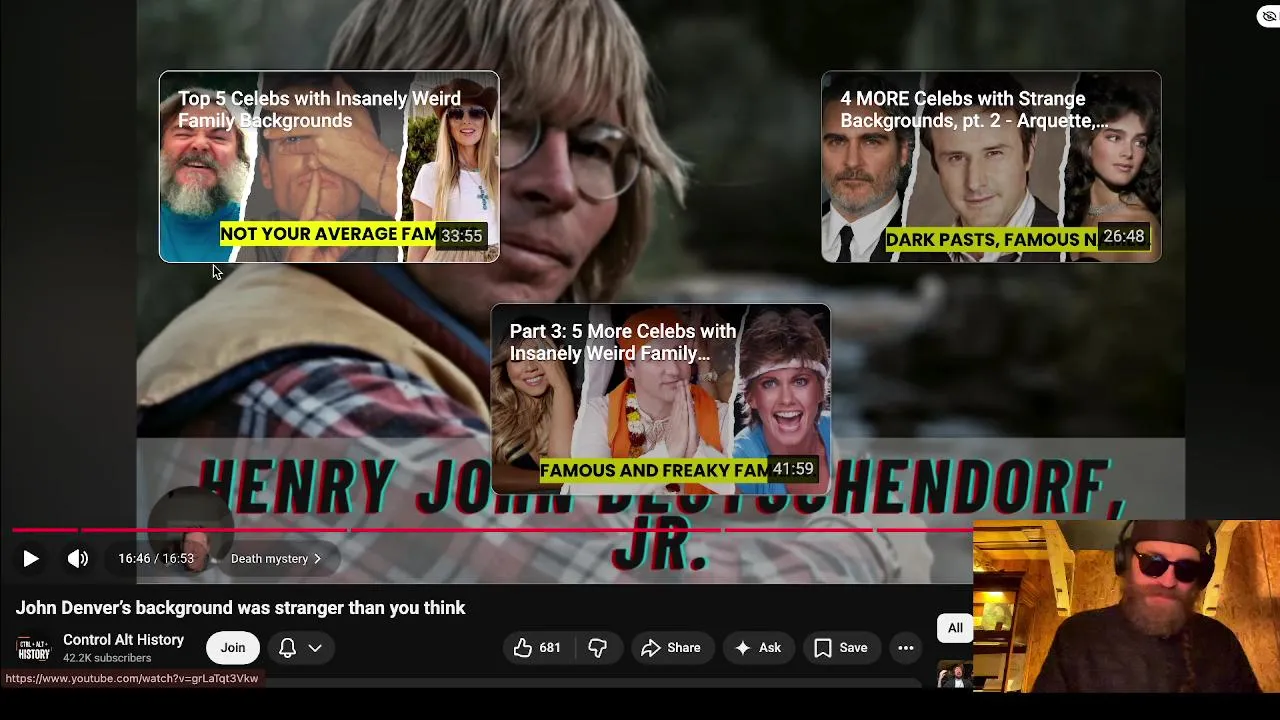Click the Join membership button
Screen dimensions: 1280x720
coord(233,648)
